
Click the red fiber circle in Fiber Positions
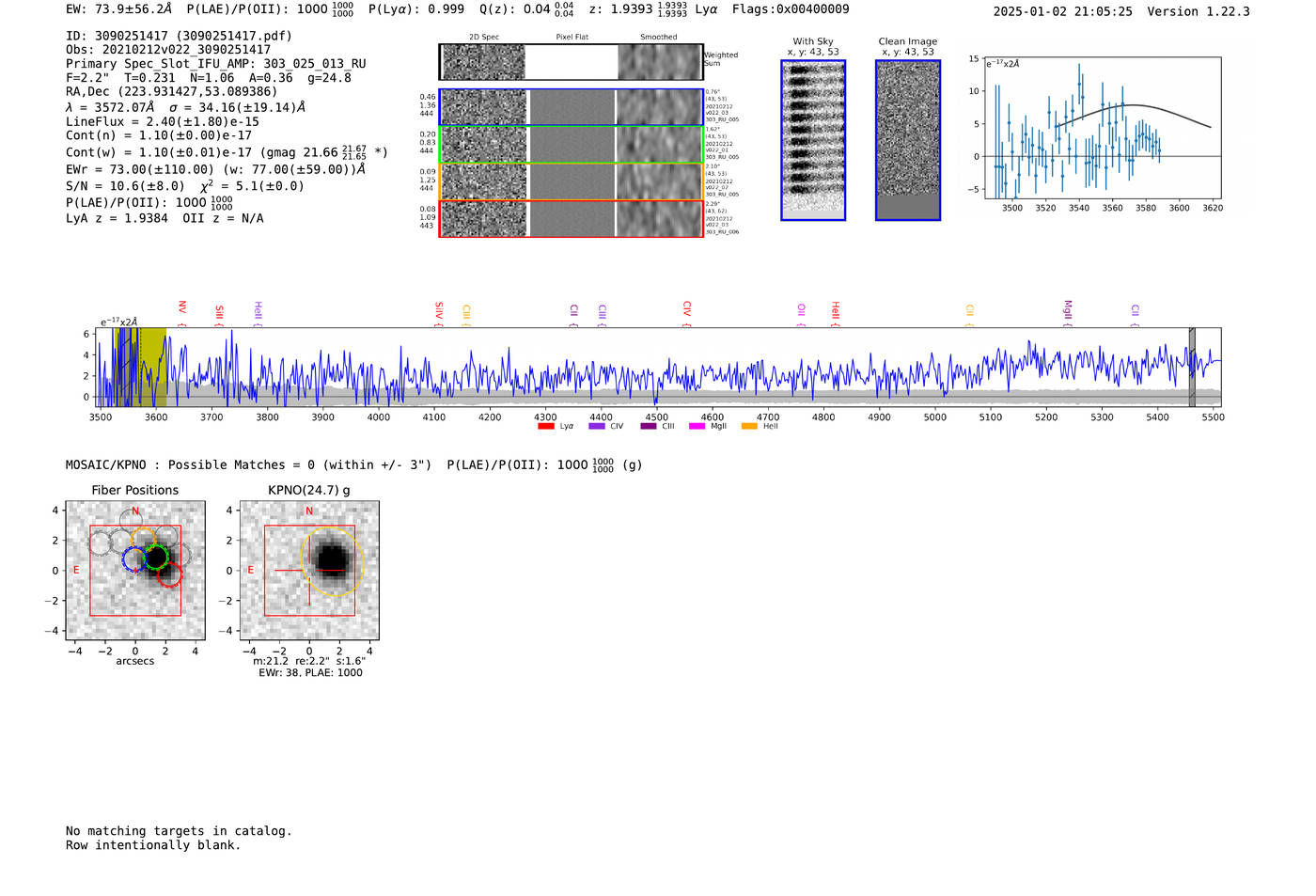click(169, 575)
